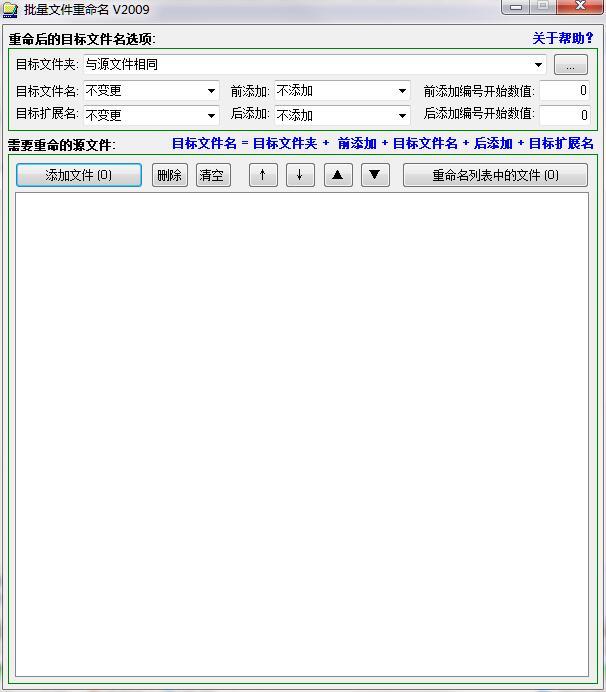Minimize the 批量文件重命名 window
Screen dimensions: 606x692
pyautogui.click(x=515, y=7)
